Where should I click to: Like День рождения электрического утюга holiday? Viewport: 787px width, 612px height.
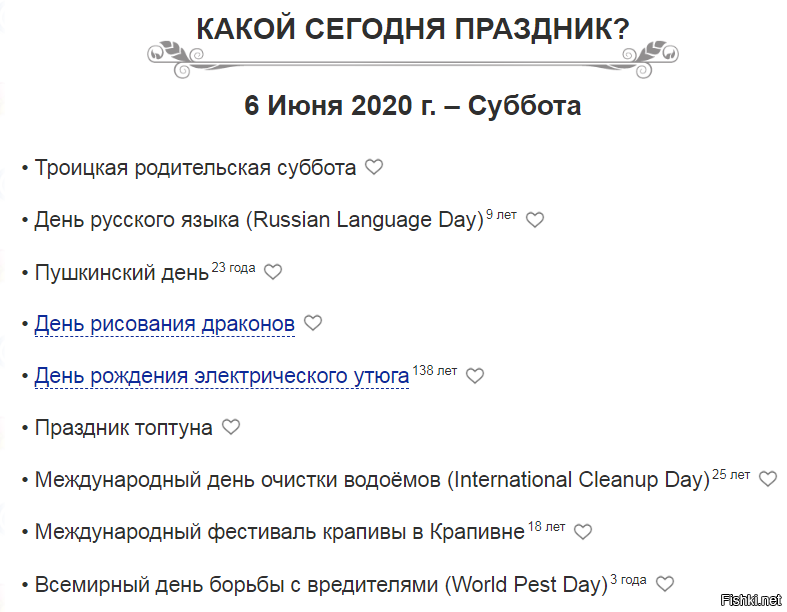point(475,376)
